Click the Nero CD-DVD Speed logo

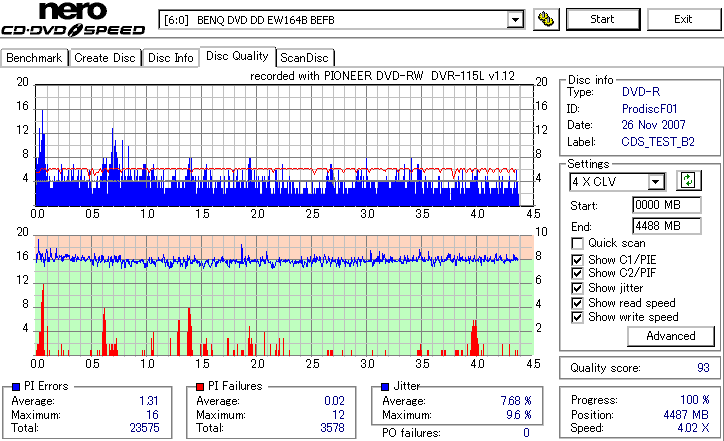73,19
